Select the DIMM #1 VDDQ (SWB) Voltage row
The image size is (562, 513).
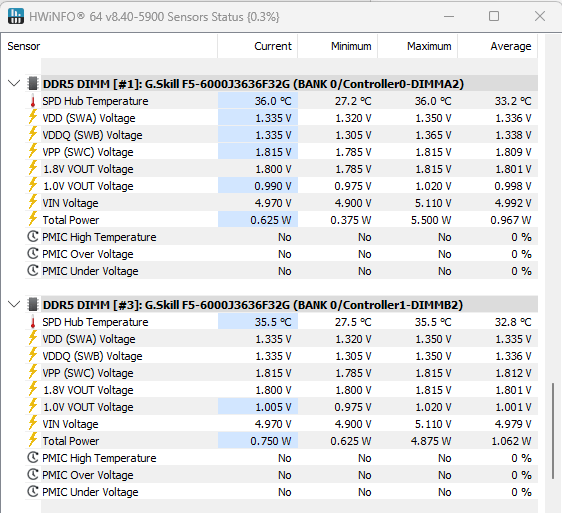coord(281,135)
